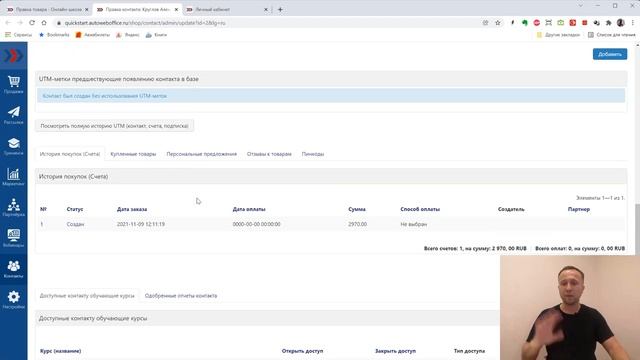
Task: Open Evernote elephant extension icon
Action: (524, 23)
